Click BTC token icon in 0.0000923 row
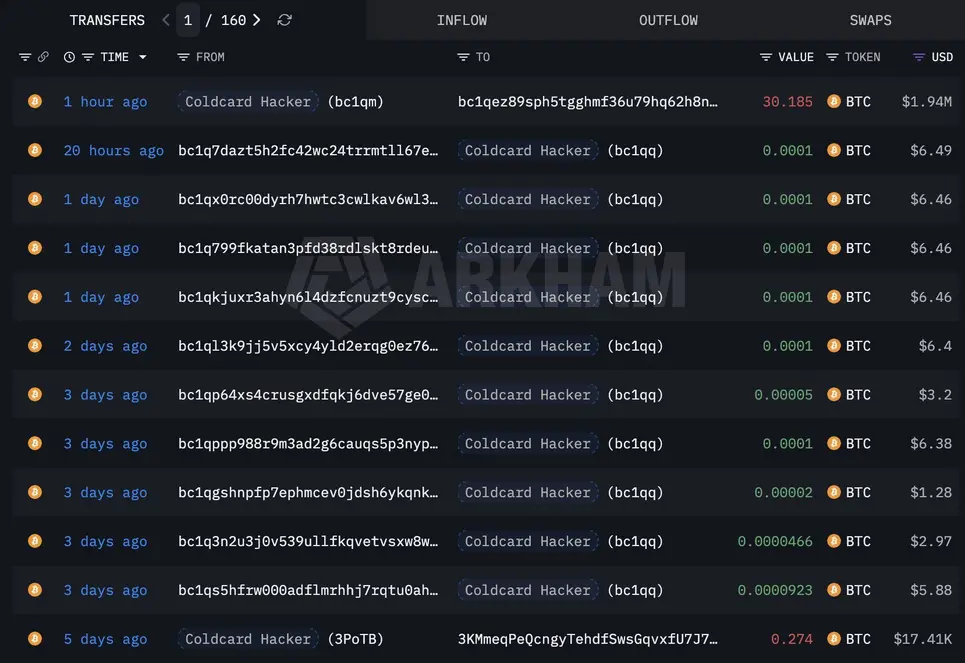 point(834,590)
